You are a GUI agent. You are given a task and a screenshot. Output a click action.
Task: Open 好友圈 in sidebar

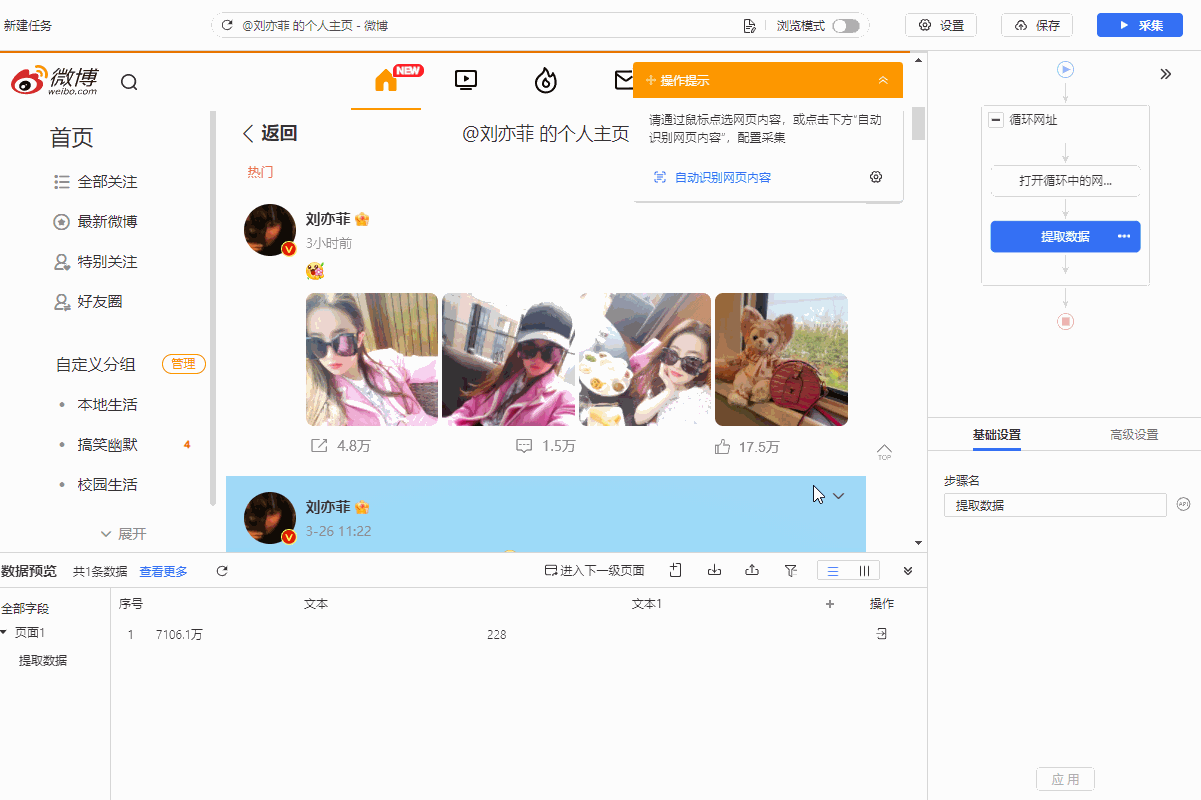(x=88, y=301)
